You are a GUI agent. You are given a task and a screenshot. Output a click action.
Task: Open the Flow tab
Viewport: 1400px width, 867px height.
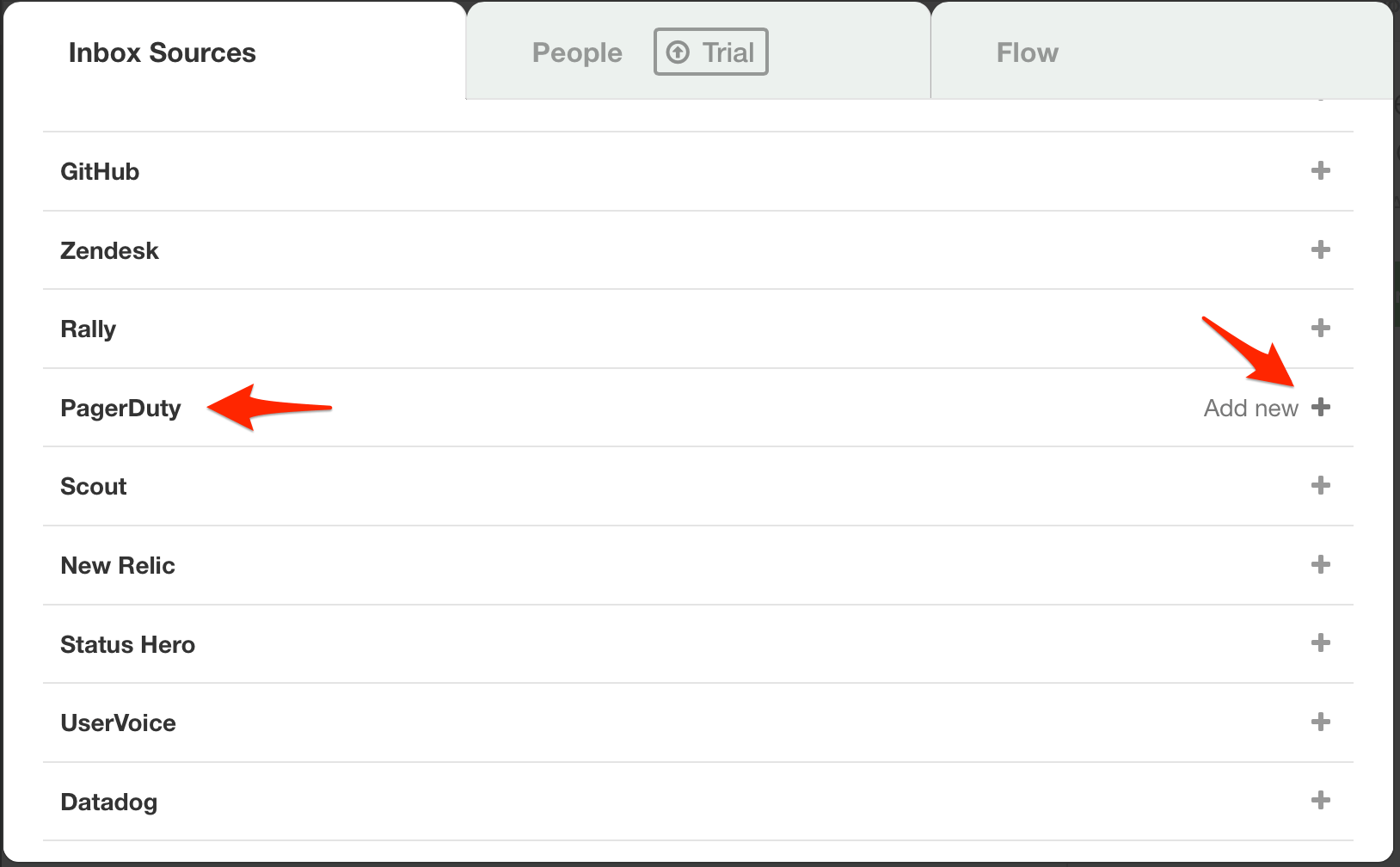click(1027, 52)
